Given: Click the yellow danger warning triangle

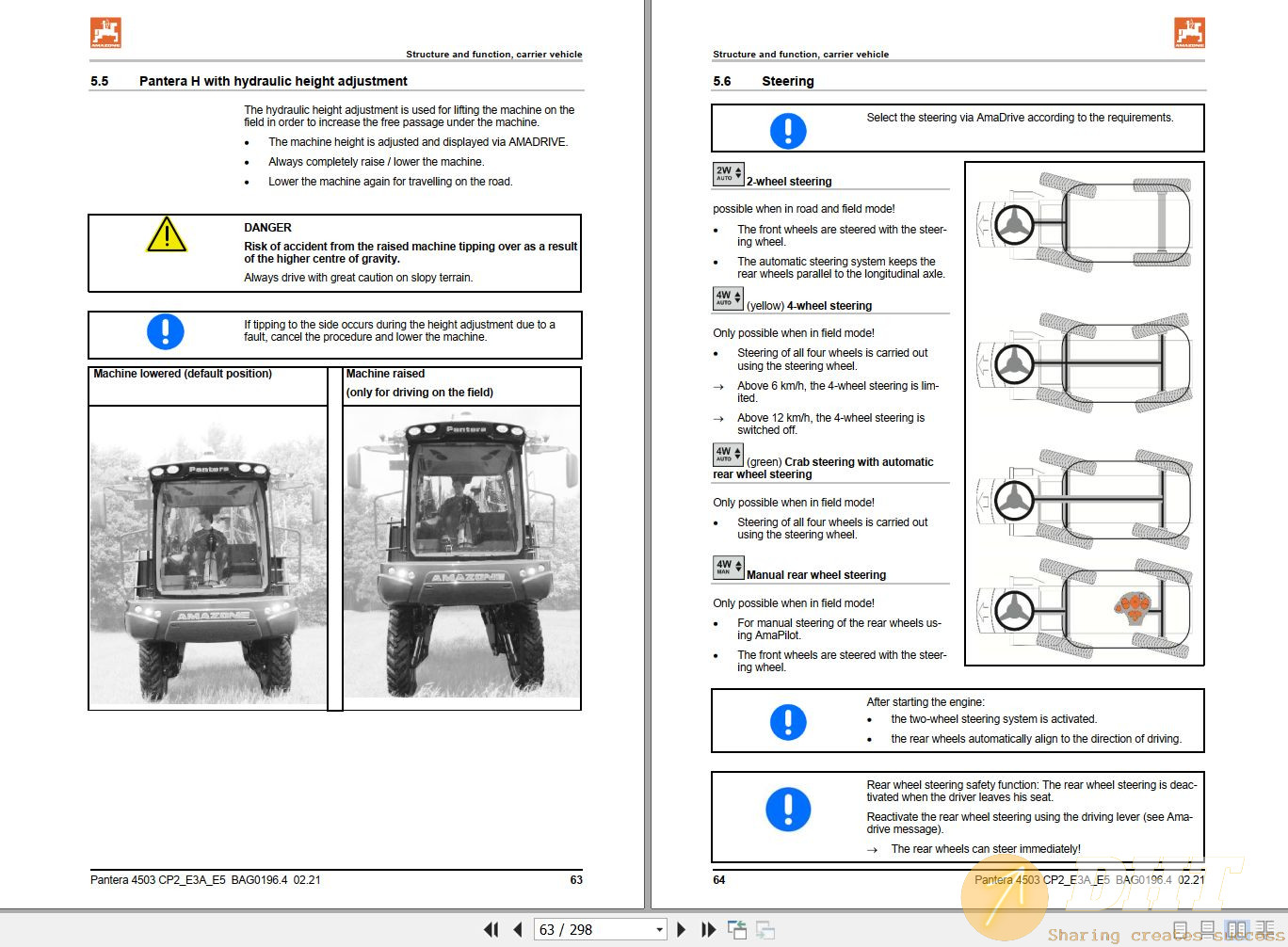Looking at the screenshot, I should click(x=167, y=234).
